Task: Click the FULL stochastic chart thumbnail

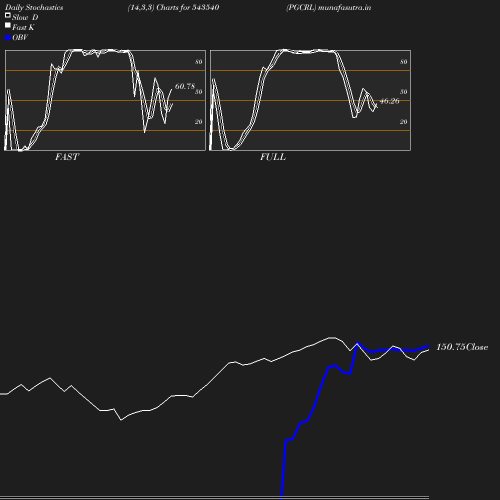Action: click(310, 100)
